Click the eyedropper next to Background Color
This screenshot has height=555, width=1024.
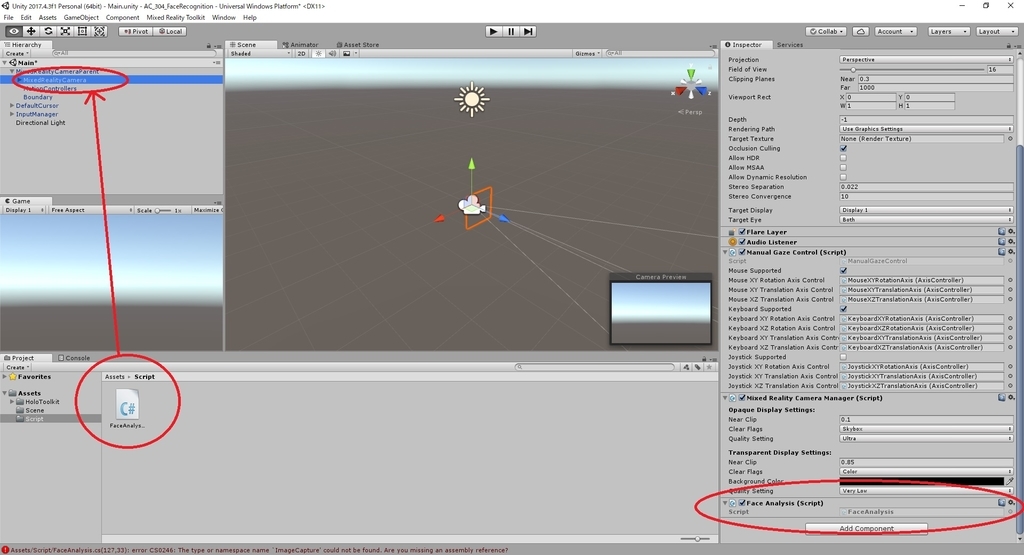click(1010, 481)
